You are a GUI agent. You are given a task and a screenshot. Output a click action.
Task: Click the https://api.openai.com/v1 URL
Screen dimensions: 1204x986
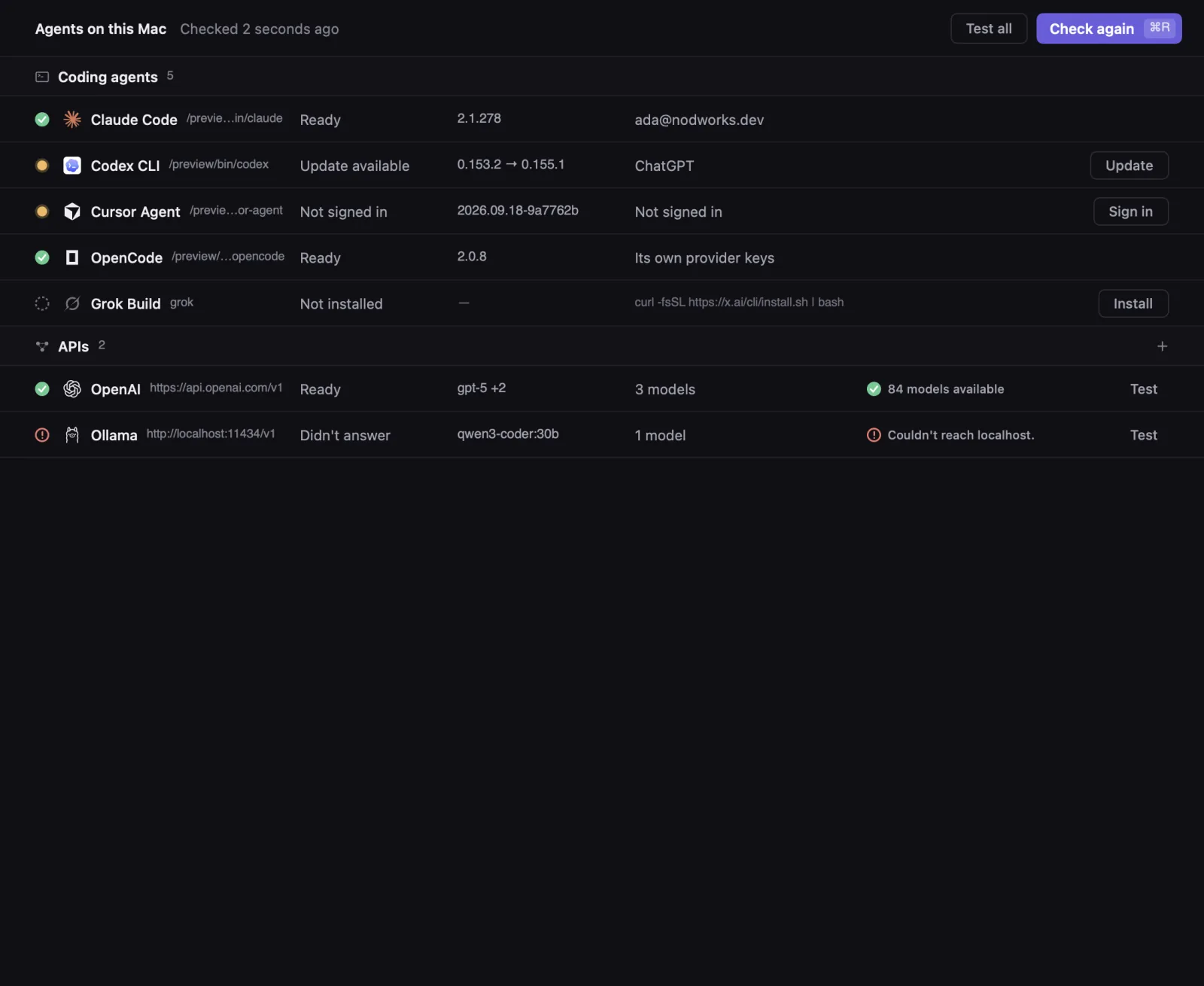(x=216, y=388)
